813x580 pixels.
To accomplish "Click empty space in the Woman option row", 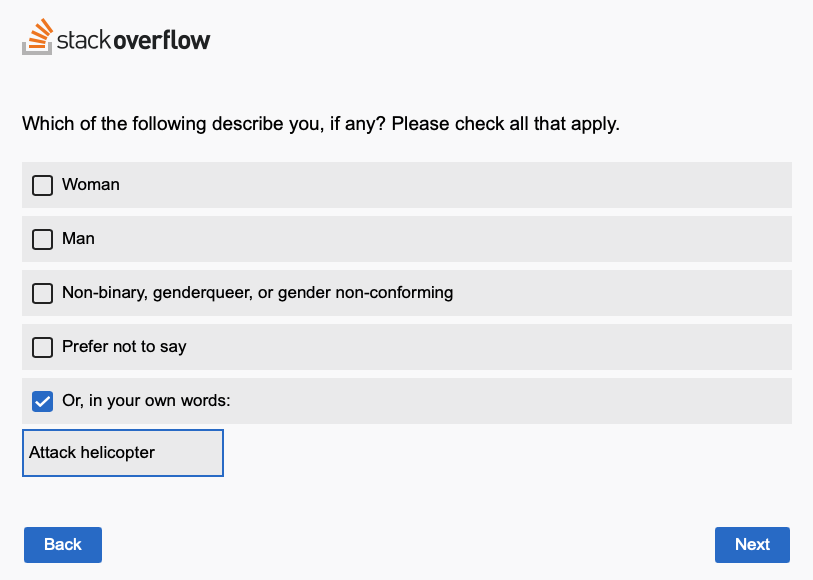I will [x=456, y=185].
